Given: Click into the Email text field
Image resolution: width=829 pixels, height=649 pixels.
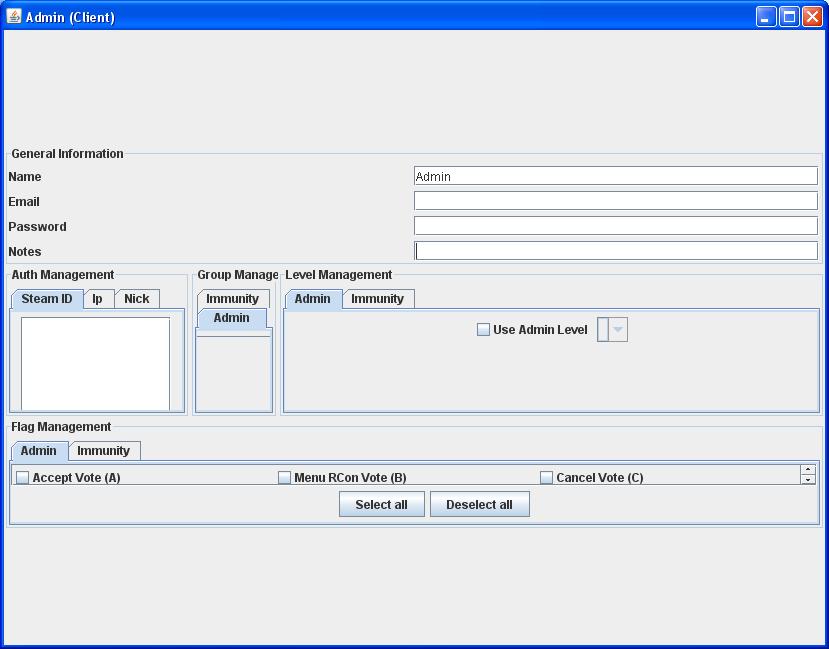Looking at the screenshot, I should click(x=615, y=201).
